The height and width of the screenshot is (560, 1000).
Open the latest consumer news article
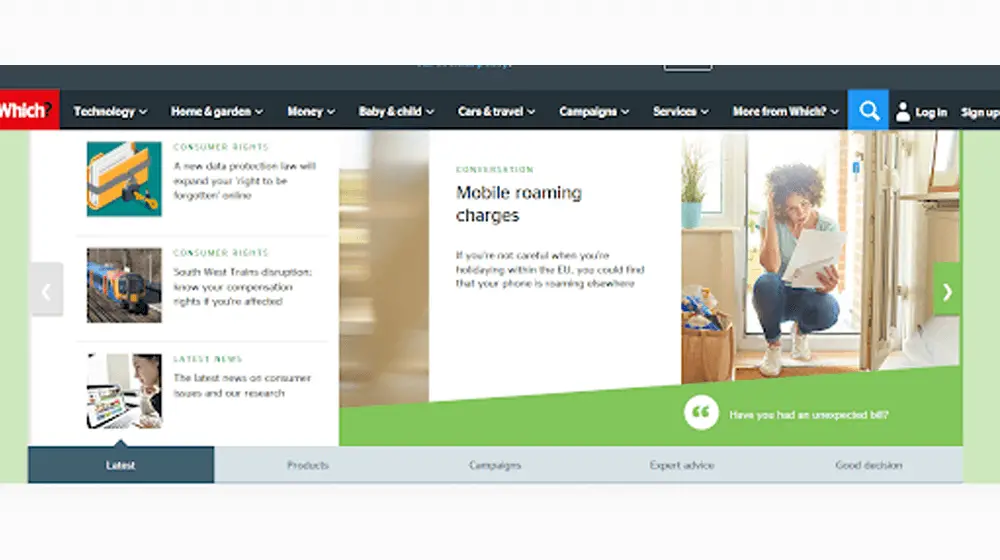(x=242, y=385)
